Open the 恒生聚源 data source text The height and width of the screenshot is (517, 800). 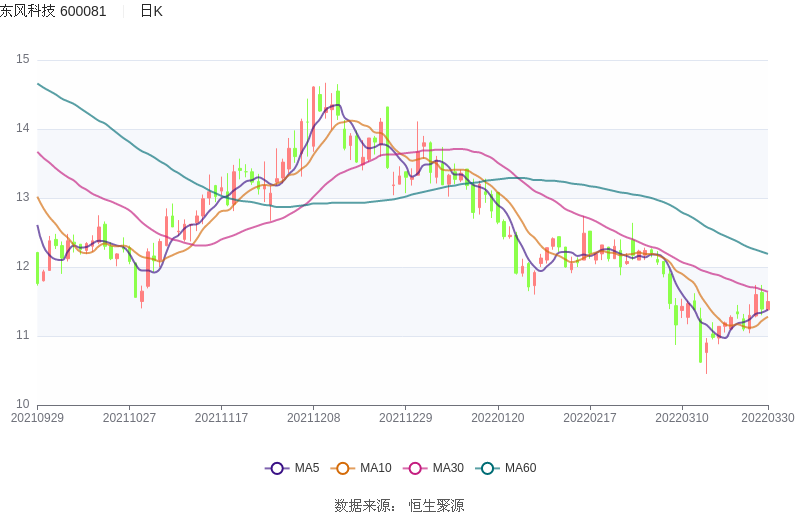pos(436,506)
